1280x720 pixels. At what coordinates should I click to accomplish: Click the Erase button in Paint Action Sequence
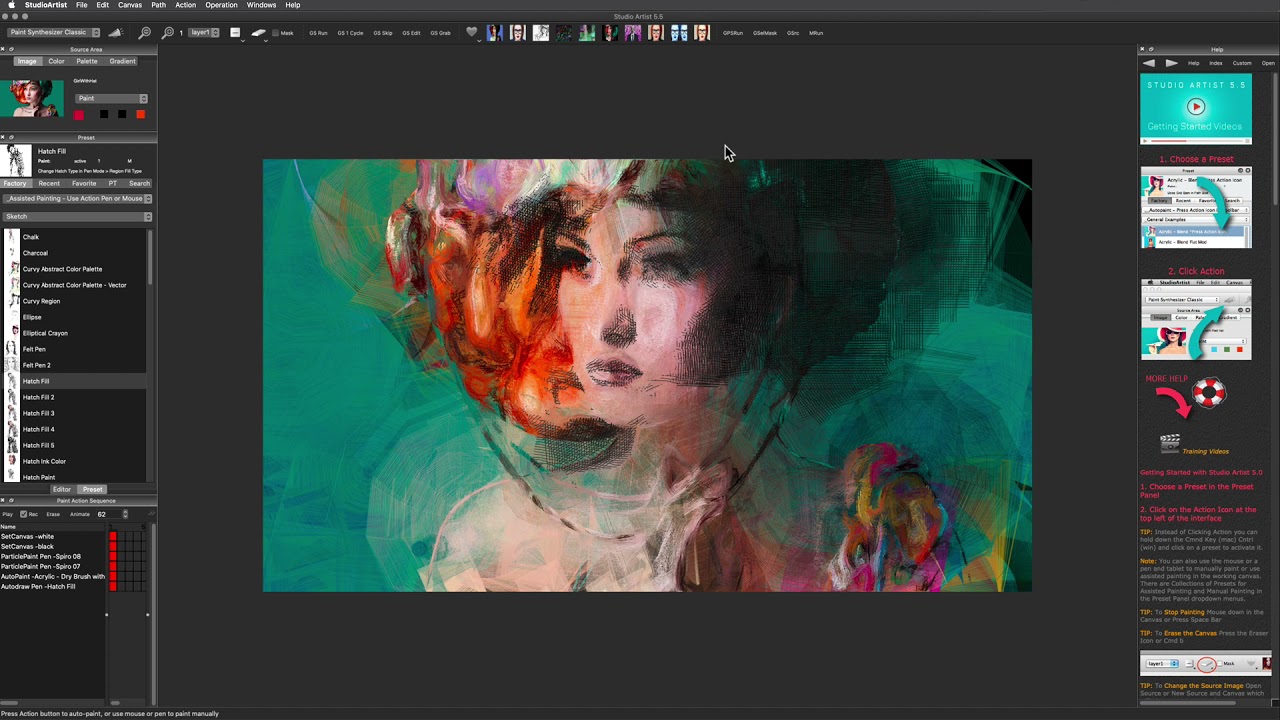point(53,514)
